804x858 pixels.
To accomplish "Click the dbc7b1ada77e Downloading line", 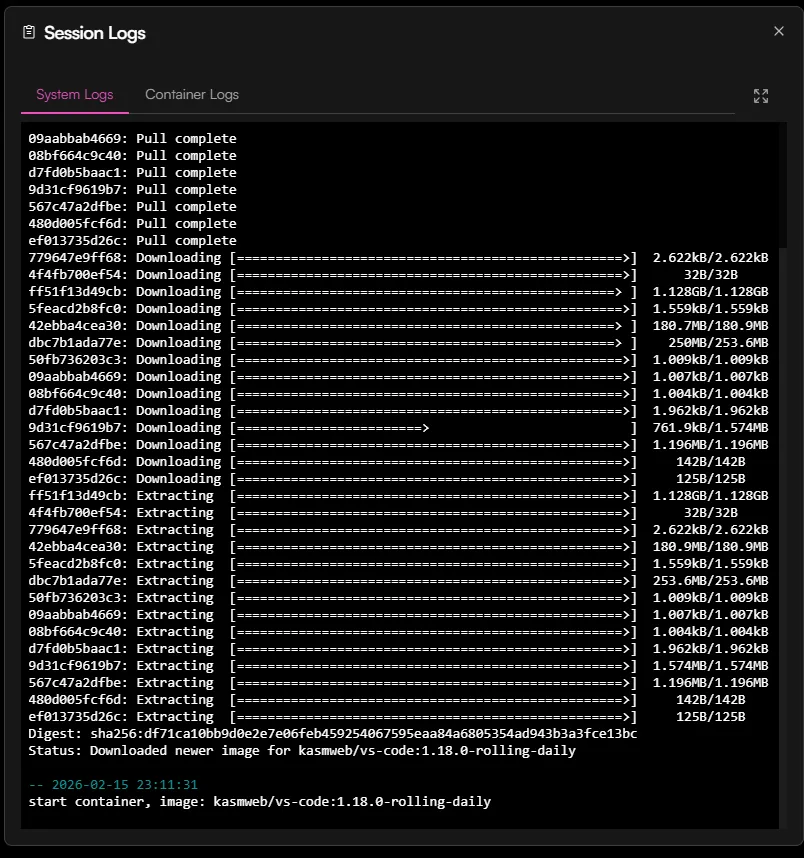I will pyautogui.click(x=398, y=342).
